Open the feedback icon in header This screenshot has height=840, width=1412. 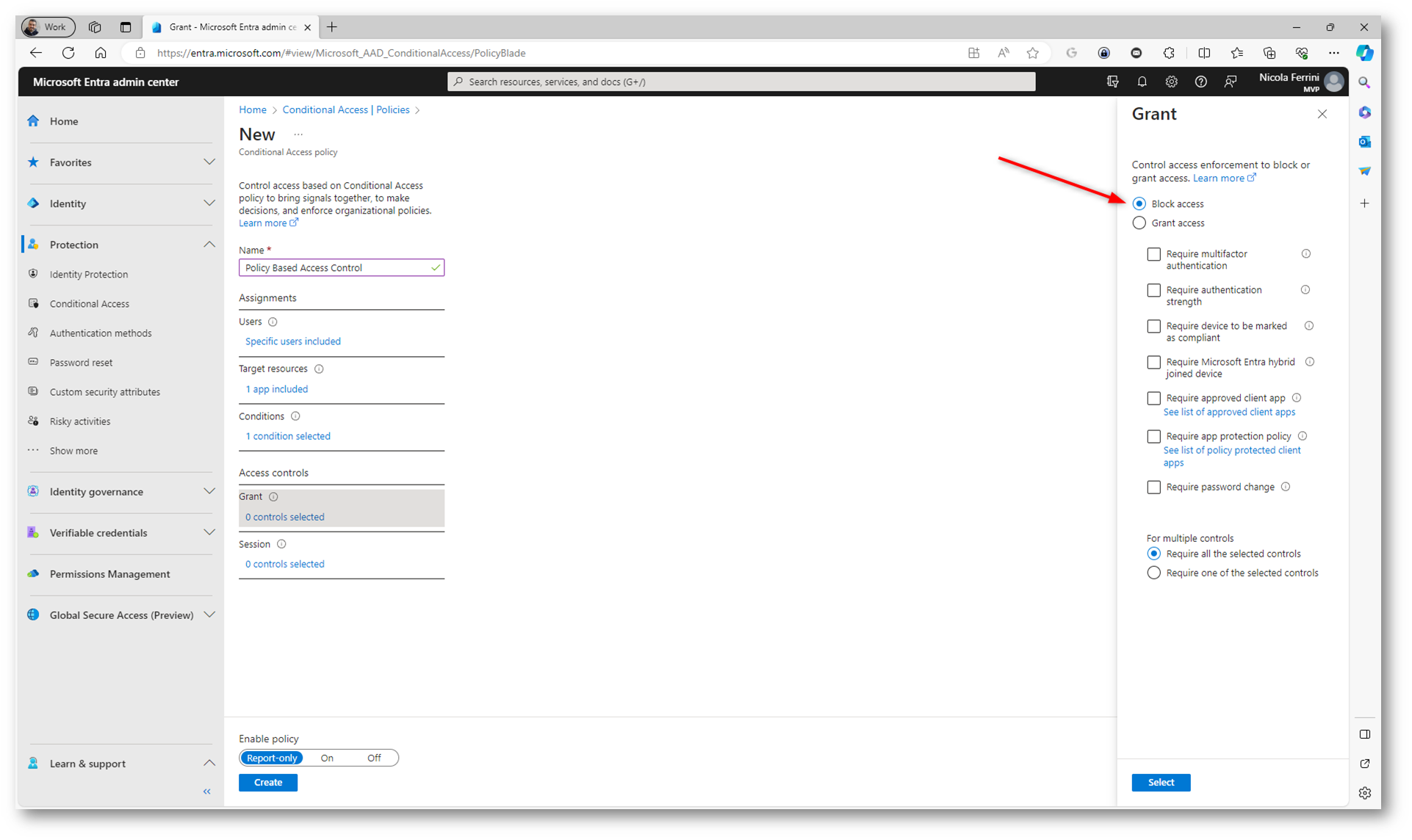click(x=1231, y=82)
